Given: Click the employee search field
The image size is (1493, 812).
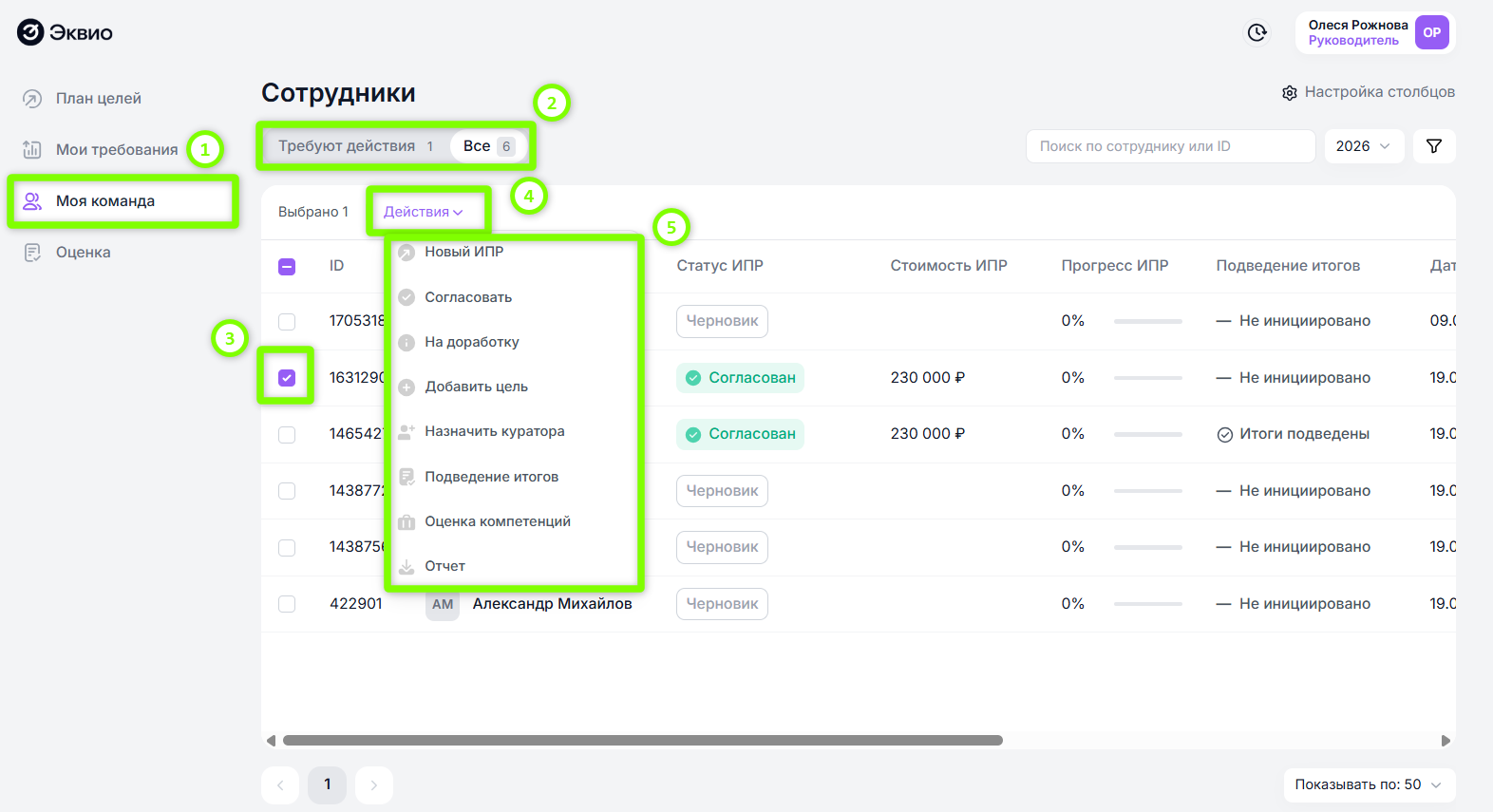Looking at the screenshot, I should coord(1170,146).
